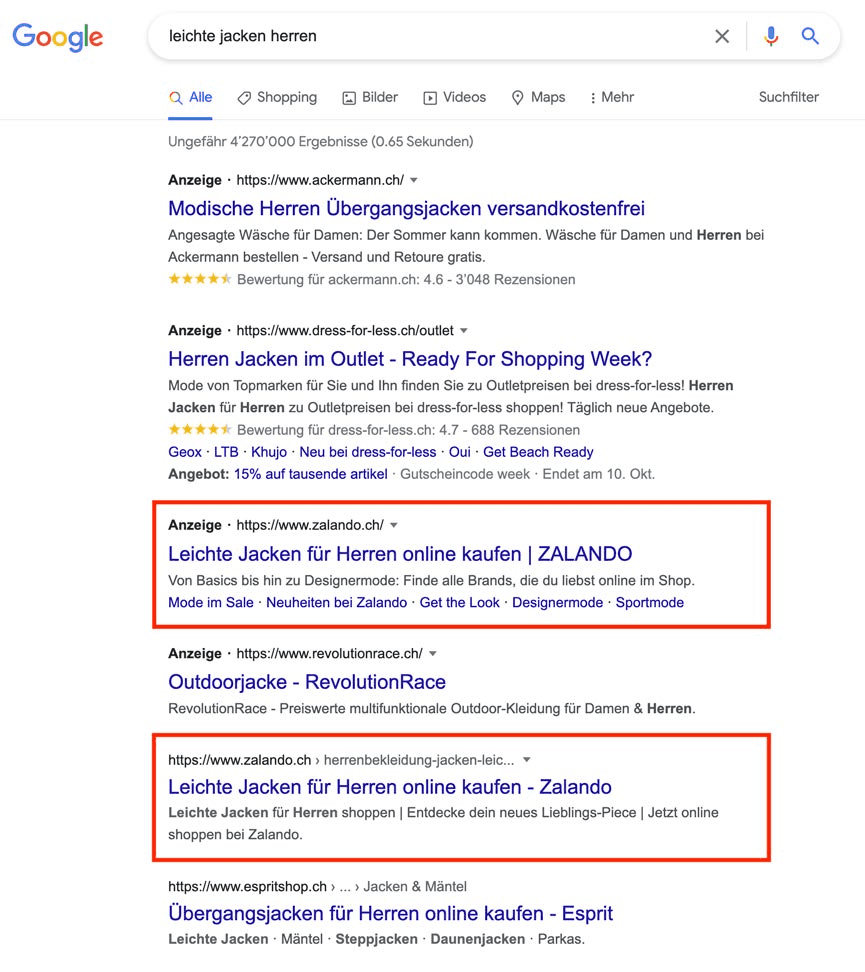865x972 pixels.
Task: Open the Esprit Übergangsjacken result
Action: point(390,913)
